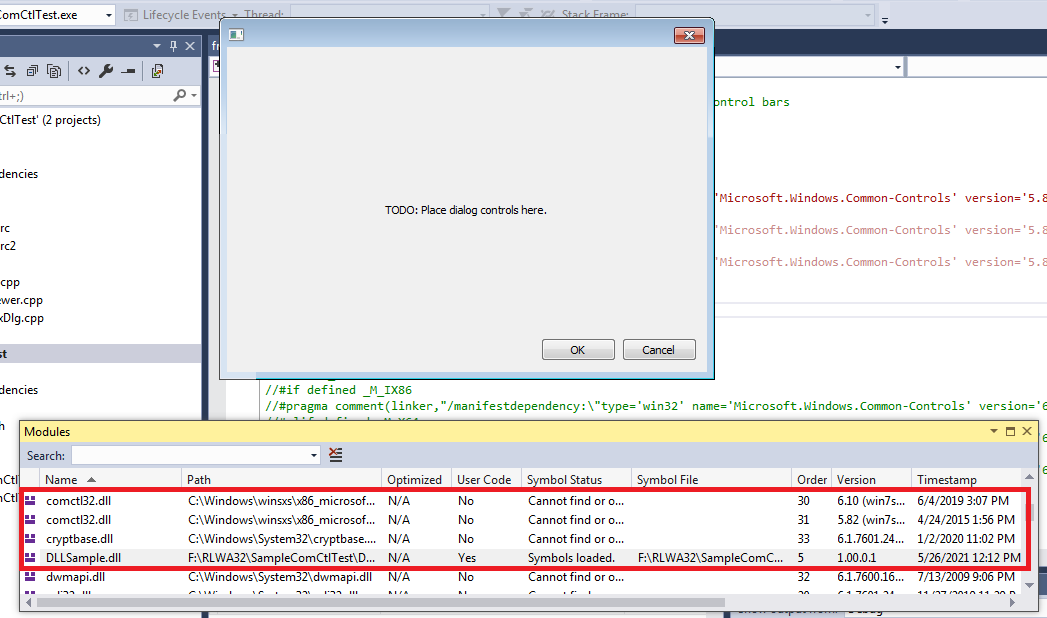1047x618 pixels.
Task: Select the DLLSample.dll module row
Action: click(x=521, y=557)
